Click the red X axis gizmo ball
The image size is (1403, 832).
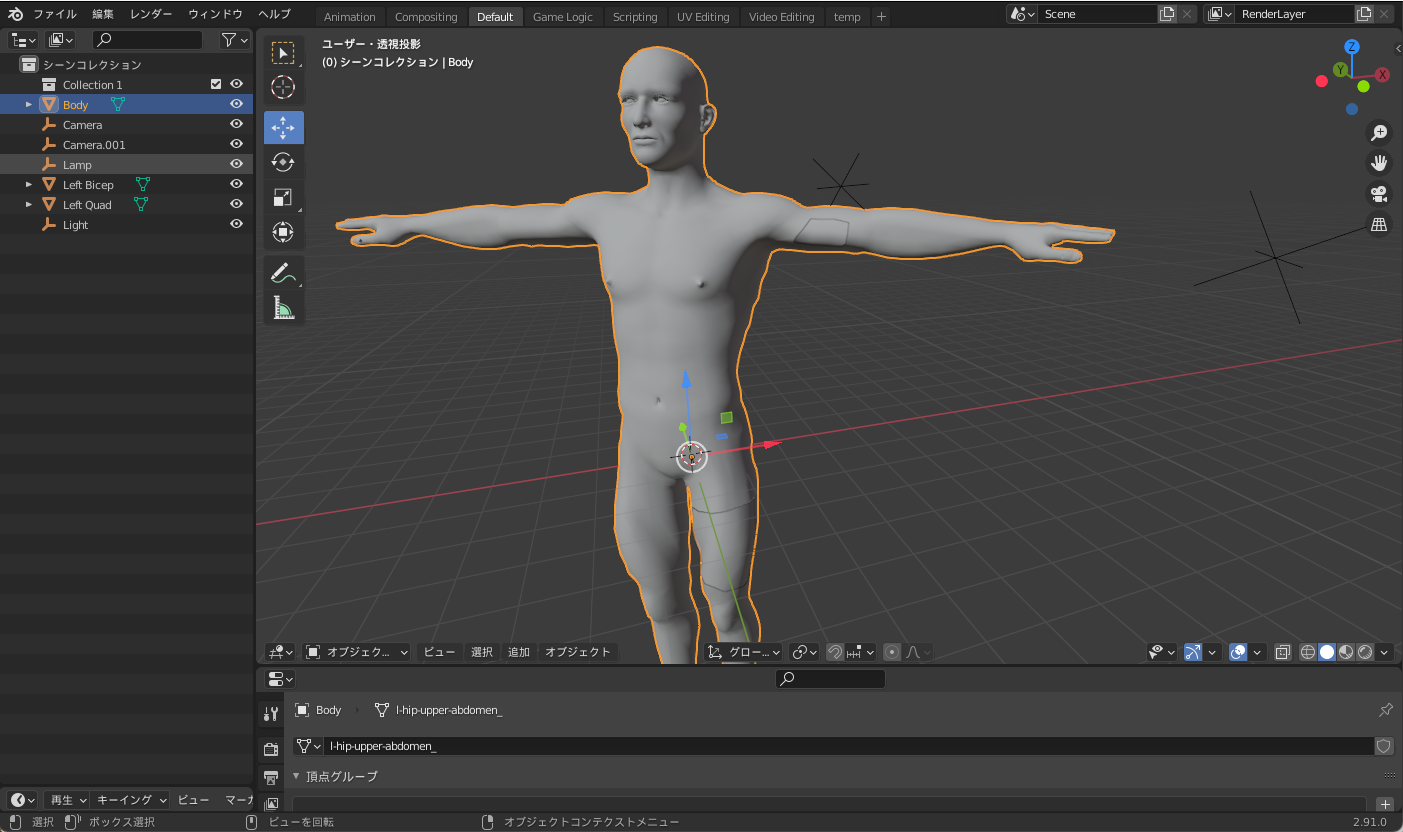[1382, 75]
